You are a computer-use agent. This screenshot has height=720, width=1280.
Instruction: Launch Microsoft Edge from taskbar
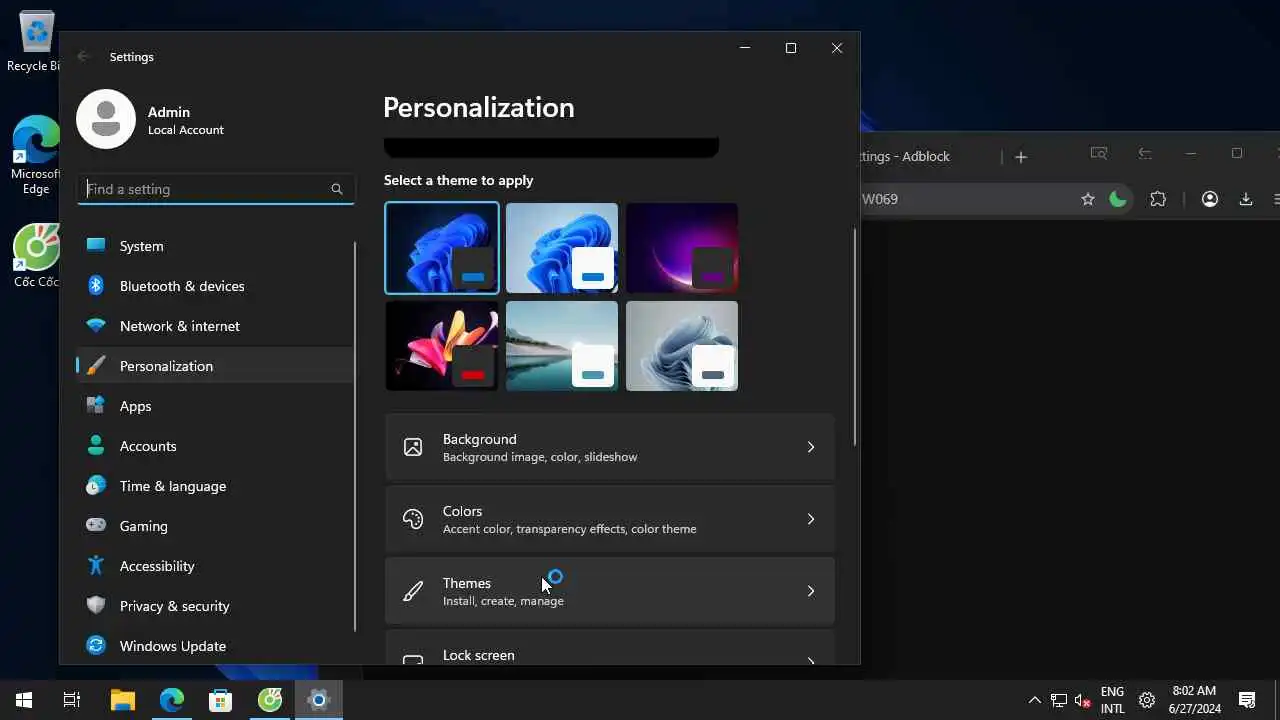172,700
